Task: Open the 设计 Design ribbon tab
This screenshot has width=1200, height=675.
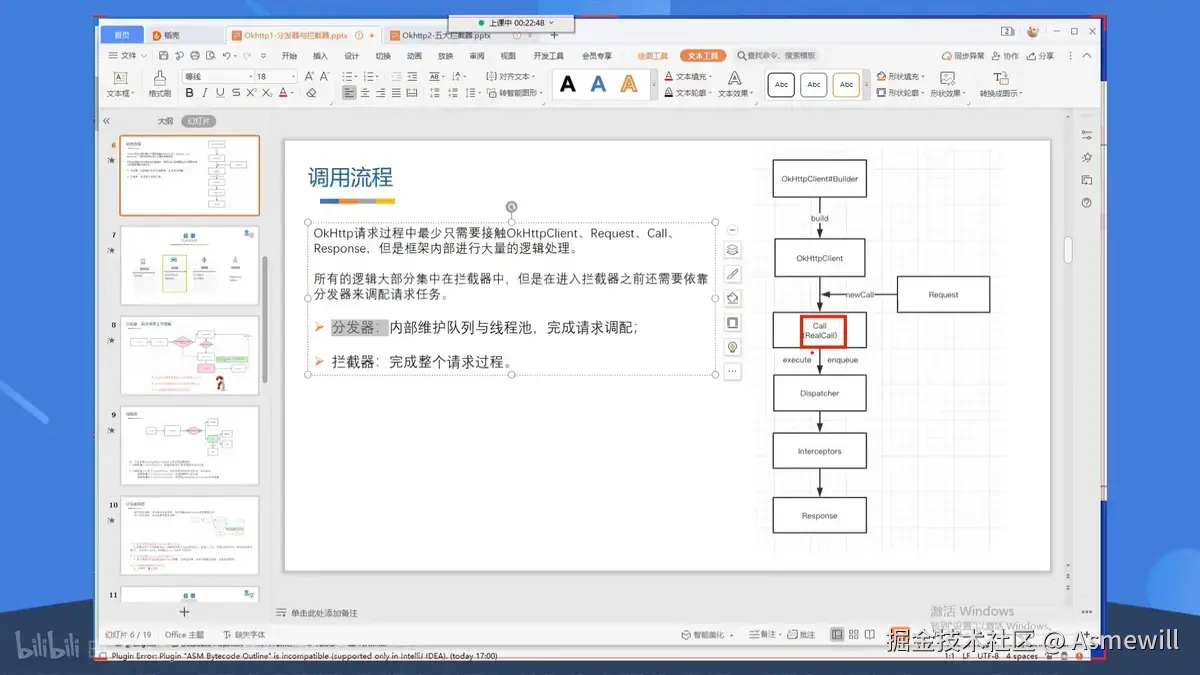Action: 351,56
